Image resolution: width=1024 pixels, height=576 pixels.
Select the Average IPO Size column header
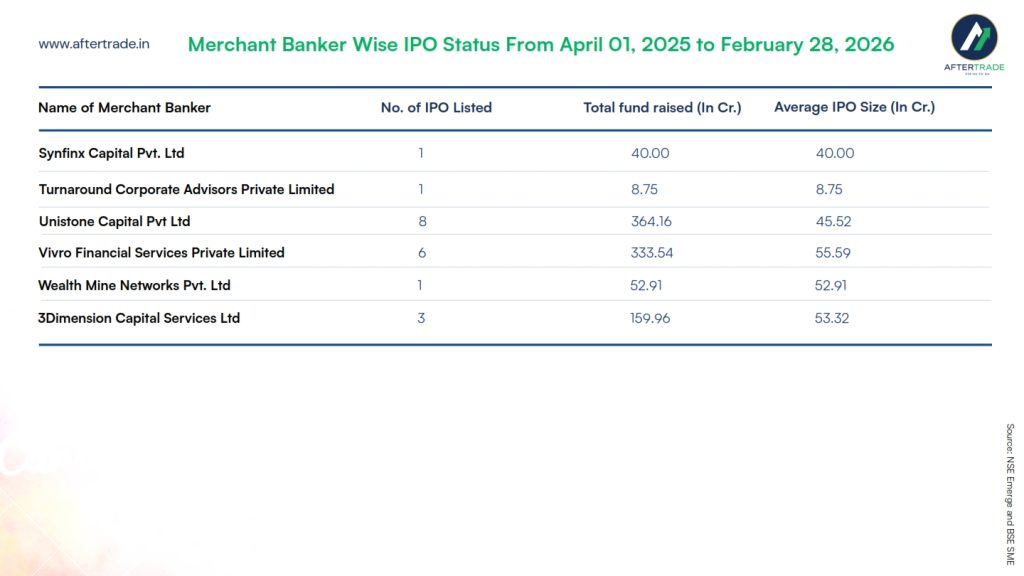[x=854, y=107]
